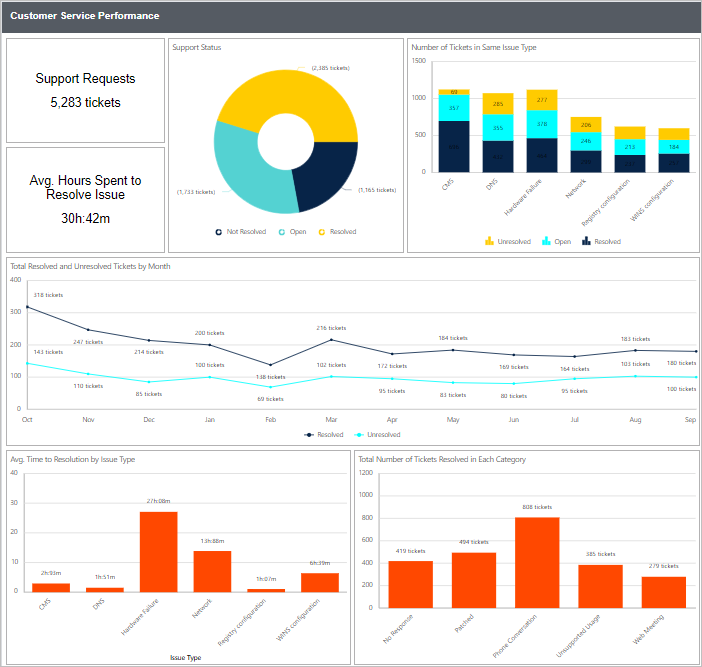
Task: Click the Support Requests 5,283 tickets card
Action: click(86, 90)
